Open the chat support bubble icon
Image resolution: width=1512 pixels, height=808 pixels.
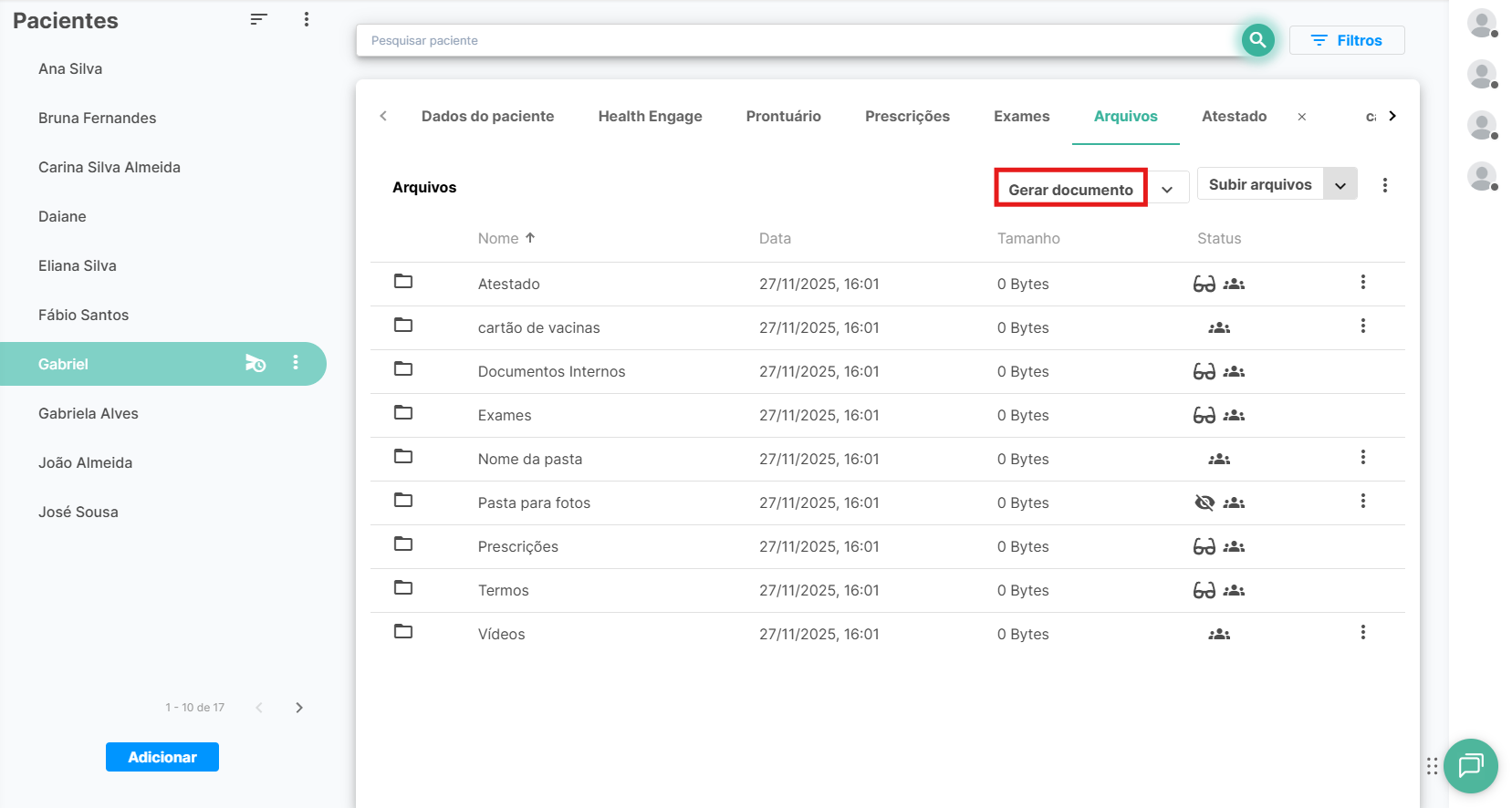click(1470, 765)
